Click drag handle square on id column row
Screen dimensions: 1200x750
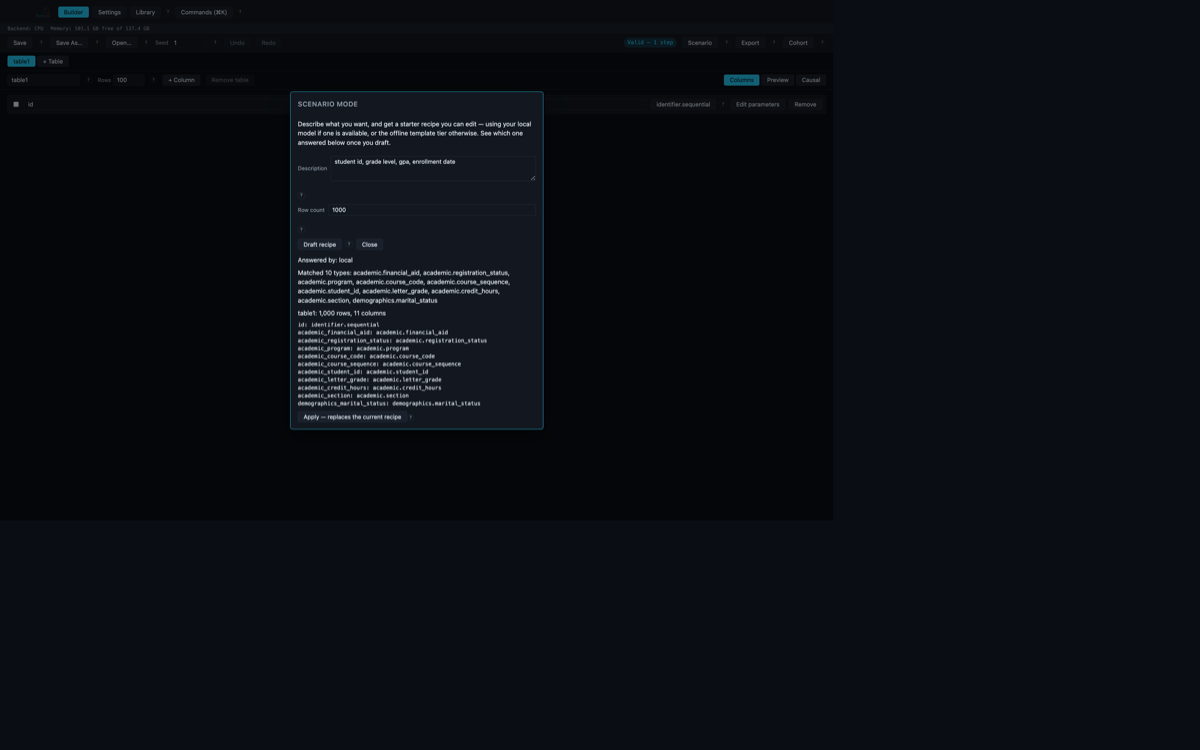16,104
